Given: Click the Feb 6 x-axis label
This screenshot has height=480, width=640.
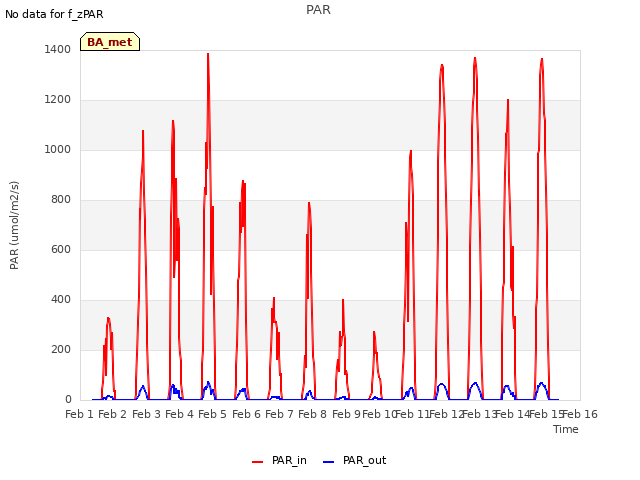Looking at the screenshot, I should (246, 414).
